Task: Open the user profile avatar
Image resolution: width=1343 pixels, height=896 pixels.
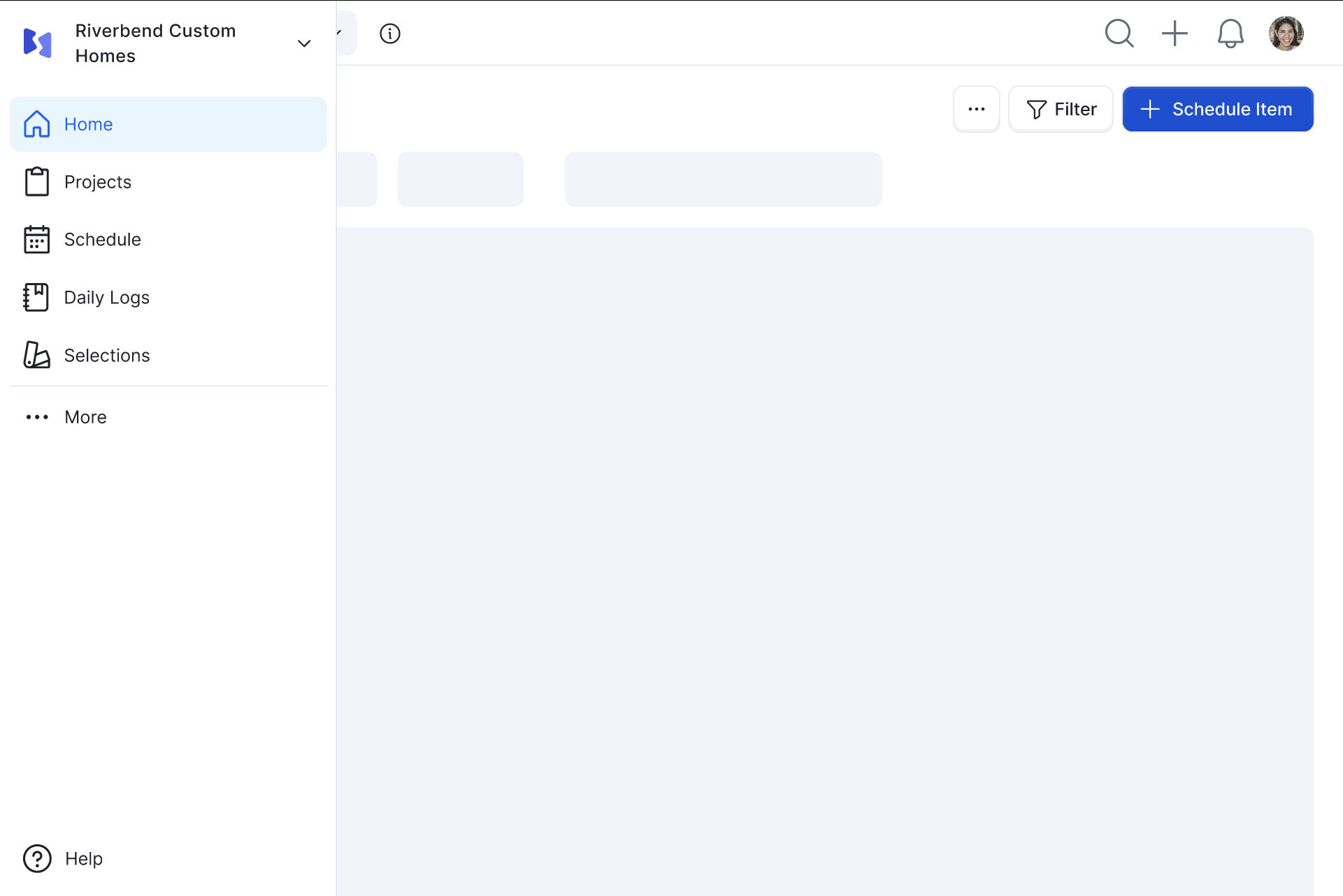Action: (1286, 34)
